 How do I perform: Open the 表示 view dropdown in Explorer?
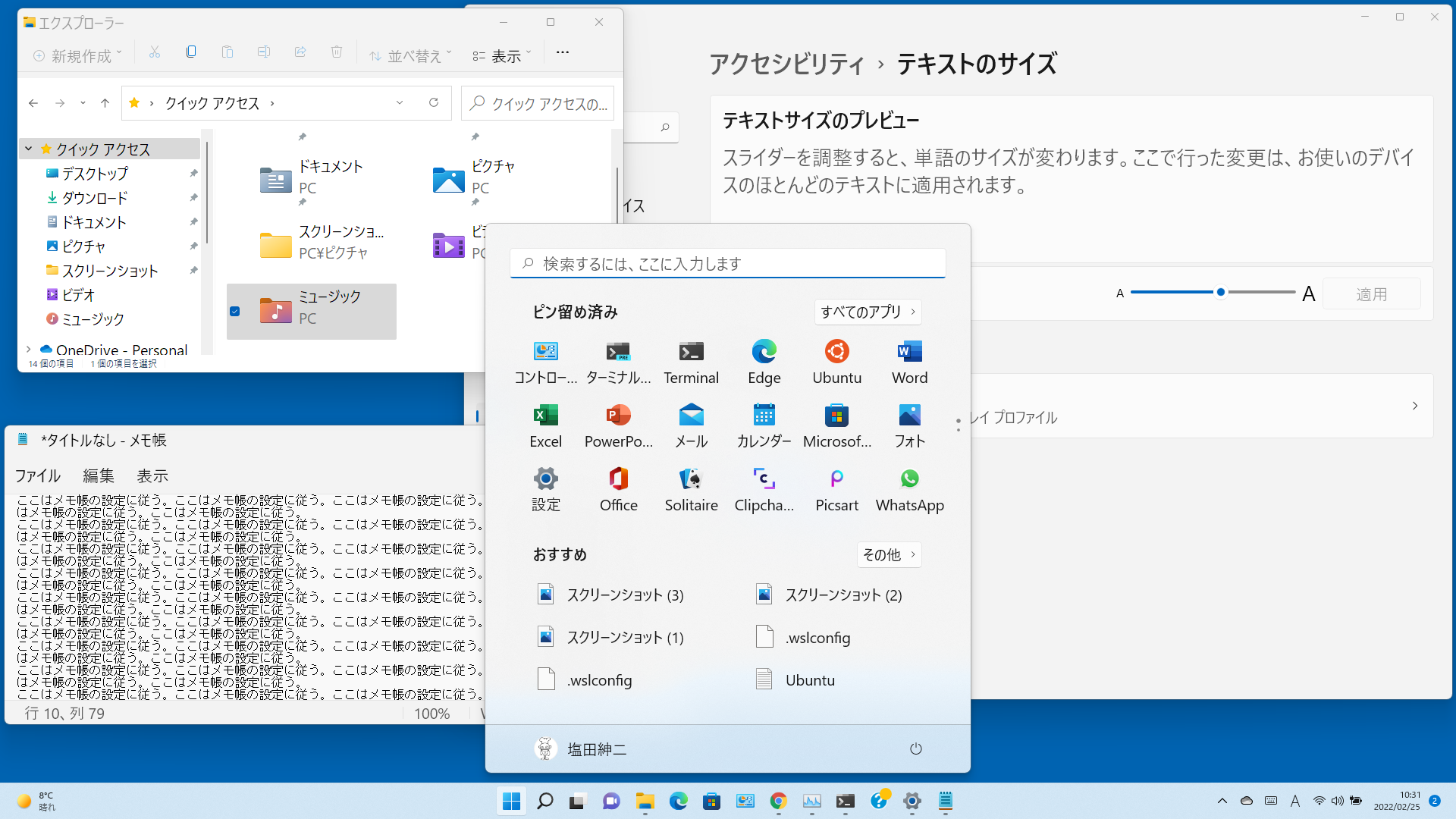coord(501,55)
